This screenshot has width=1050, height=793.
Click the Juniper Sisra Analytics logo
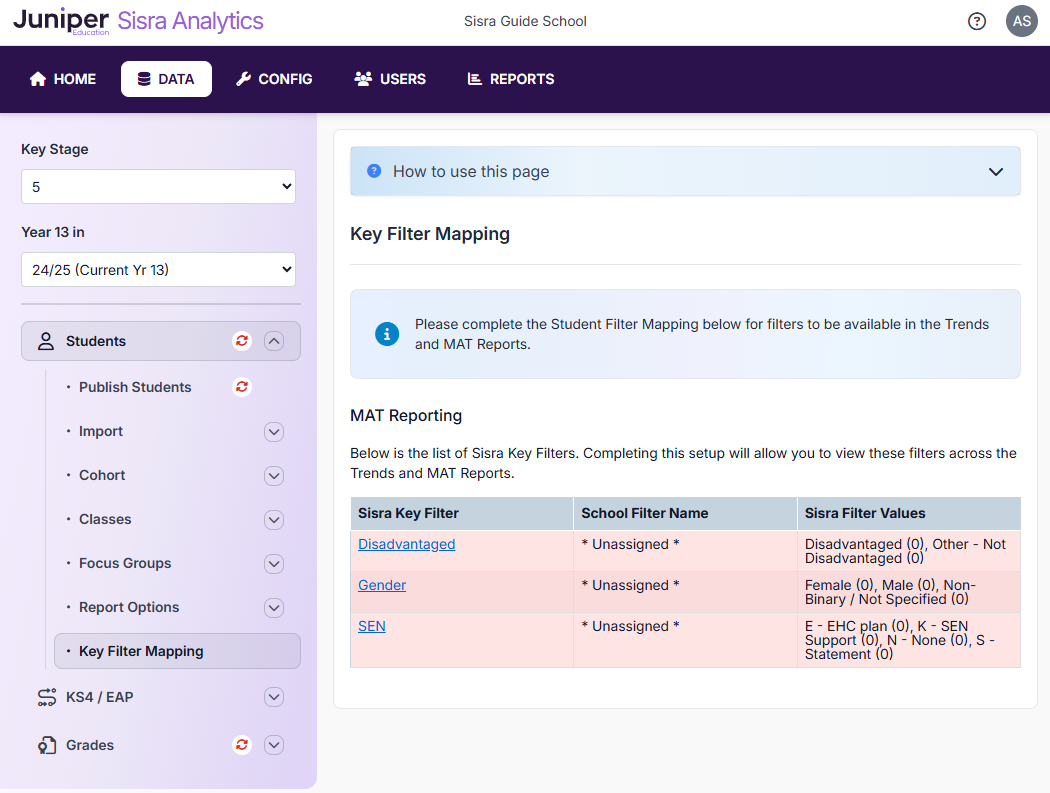tap(138, 21)
